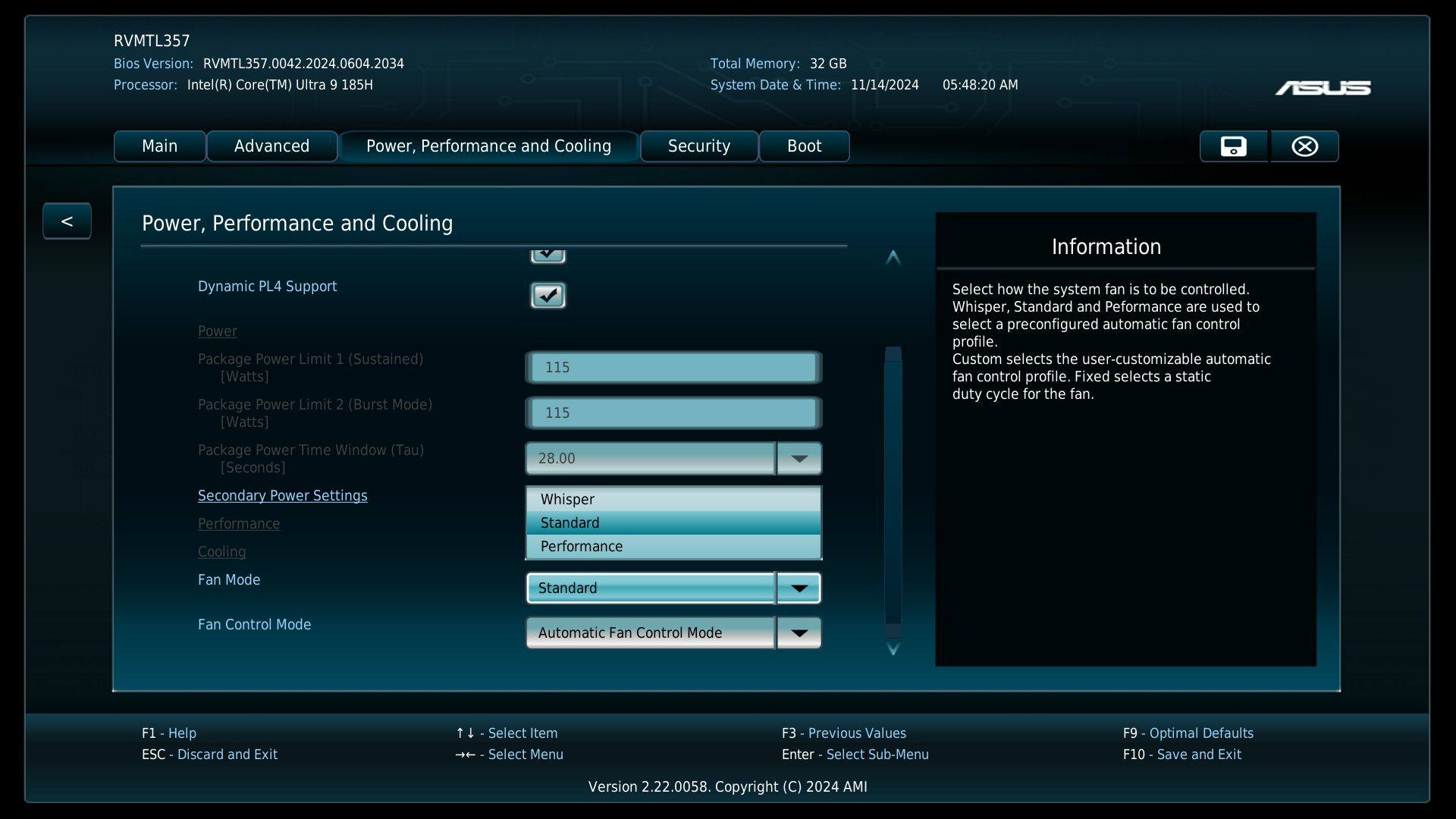
Task: Click the F3 Previous Values hint
Action: (843, 733)
